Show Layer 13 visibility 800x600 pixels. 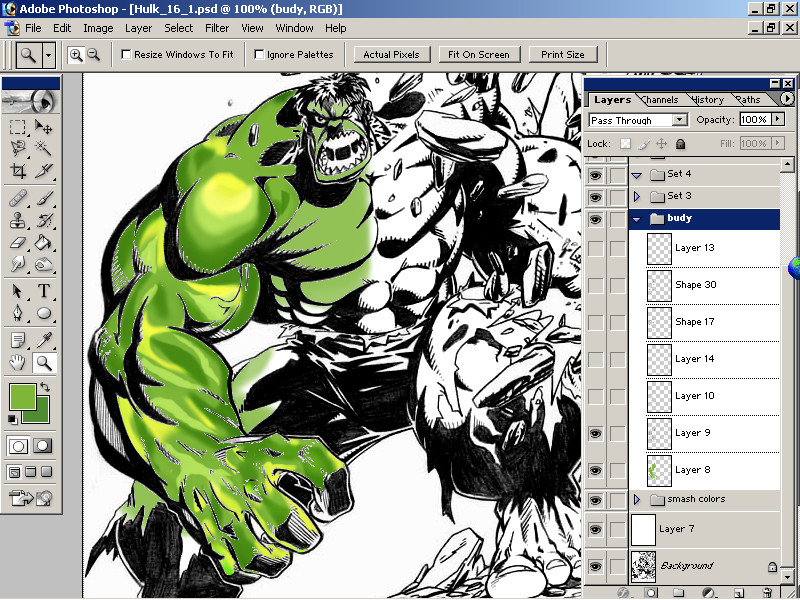pyautogui.click(x=595, y=248)
